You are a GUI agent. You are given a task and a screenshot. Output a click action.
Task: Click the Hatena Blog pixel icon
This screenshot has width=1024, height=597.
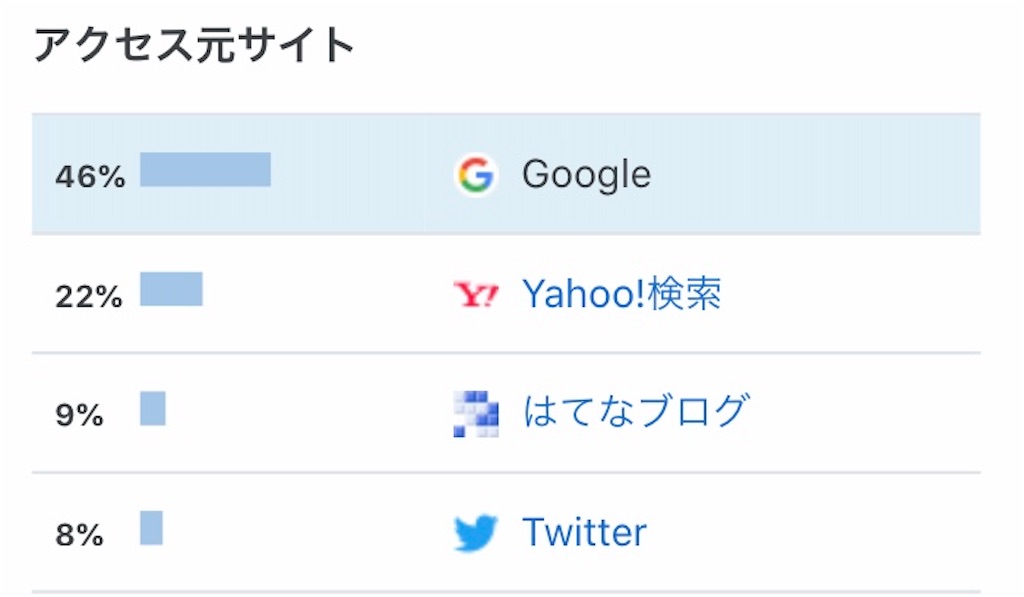pyautogui.click(x=475, y=413)
